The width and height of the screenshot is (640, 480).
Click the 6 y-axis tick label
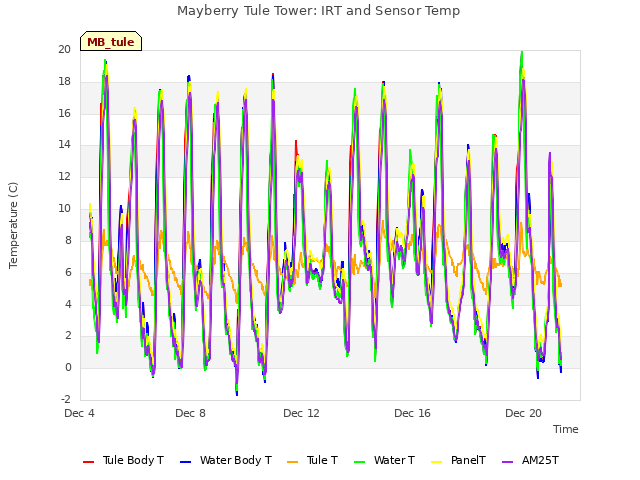(68, 273)
